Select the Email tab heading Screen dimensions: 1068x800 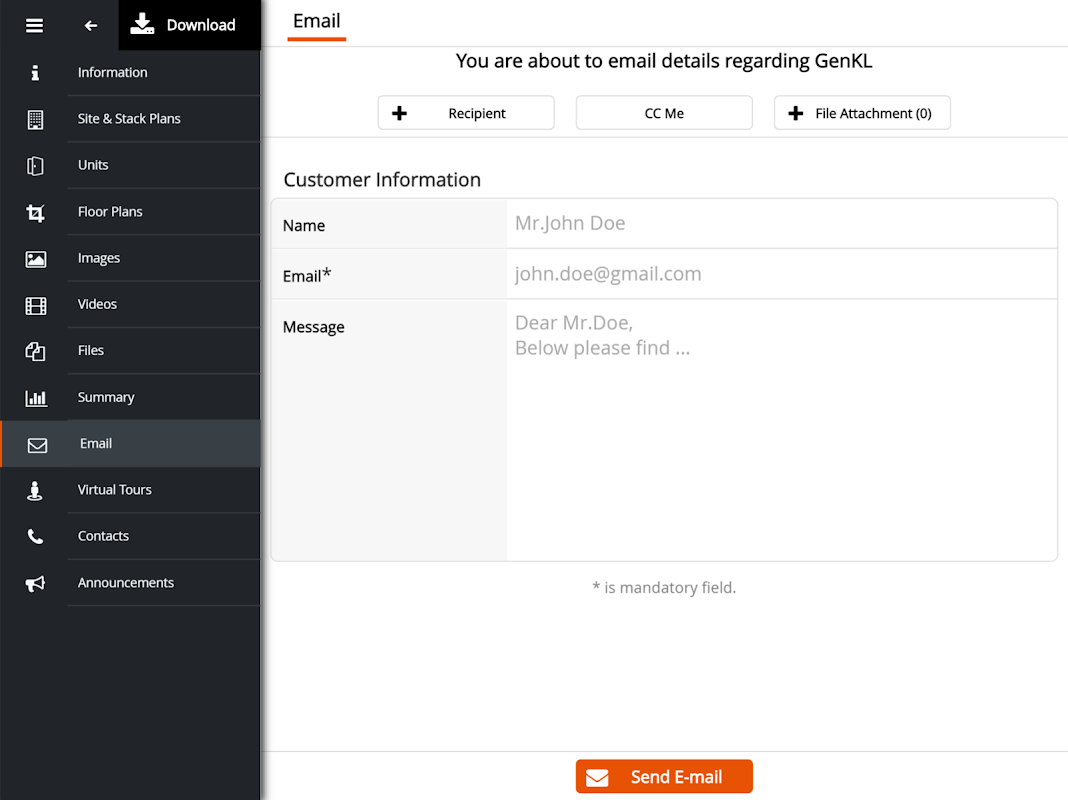click(x=316, y=21)
